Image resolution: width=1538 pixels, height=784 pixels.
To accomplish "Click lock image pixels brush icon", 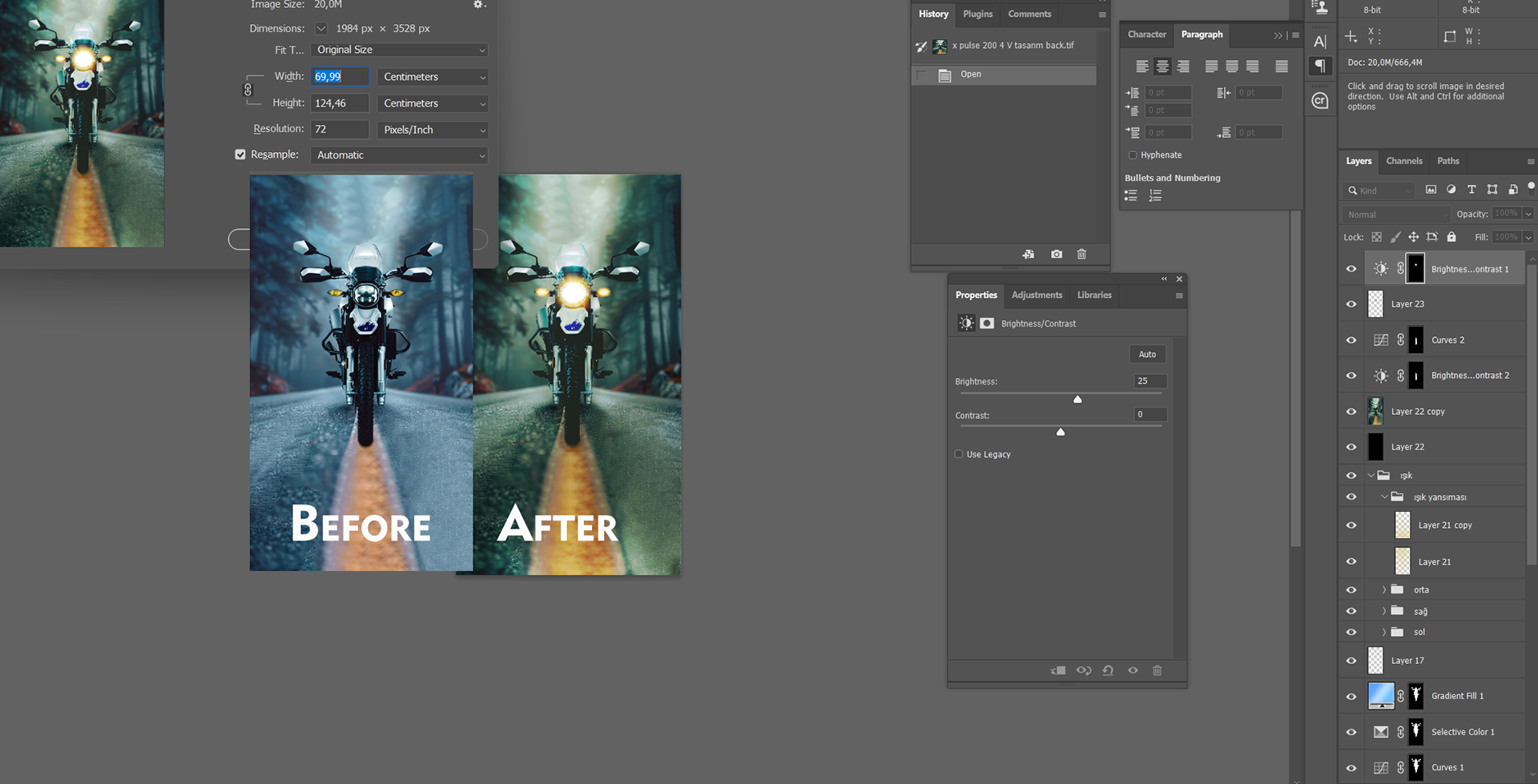I will [1395, 237].
